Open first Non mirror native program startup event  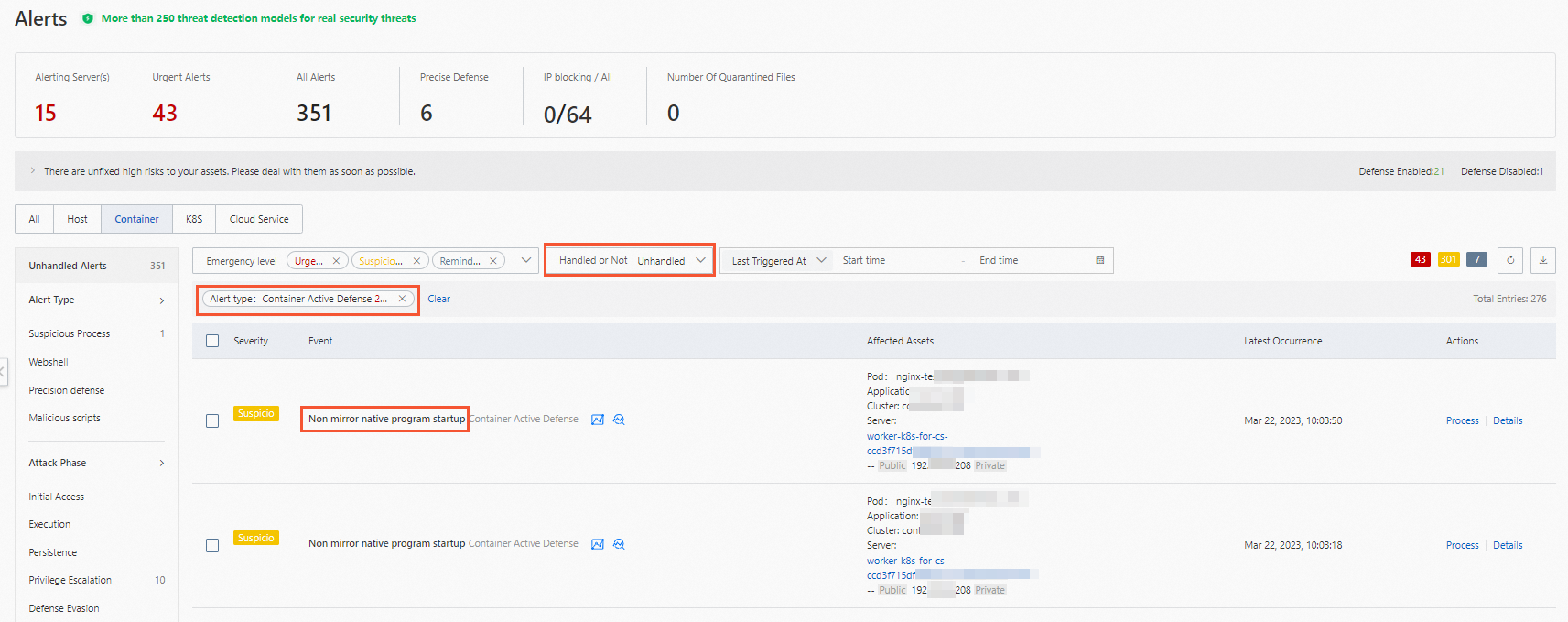386,419
